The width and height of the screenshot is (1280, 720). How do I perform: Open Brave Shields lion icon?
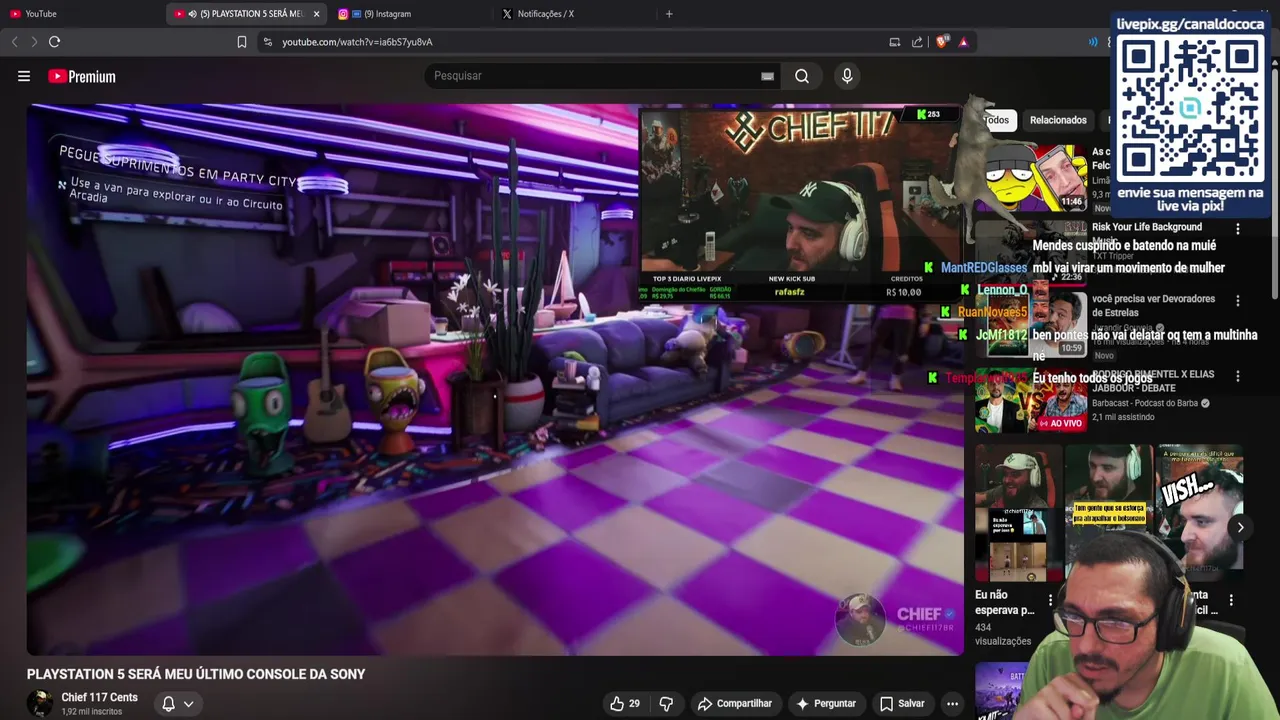[x=941, y=42]
